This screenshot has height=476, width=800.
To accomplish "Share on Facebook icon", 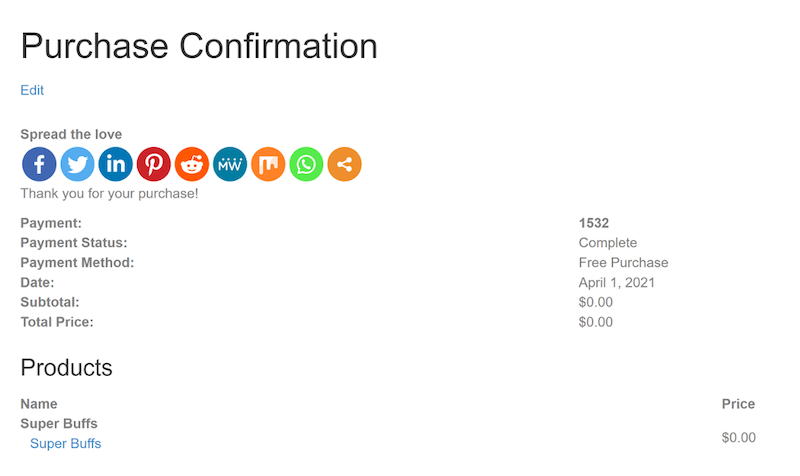I will point(39,164).
